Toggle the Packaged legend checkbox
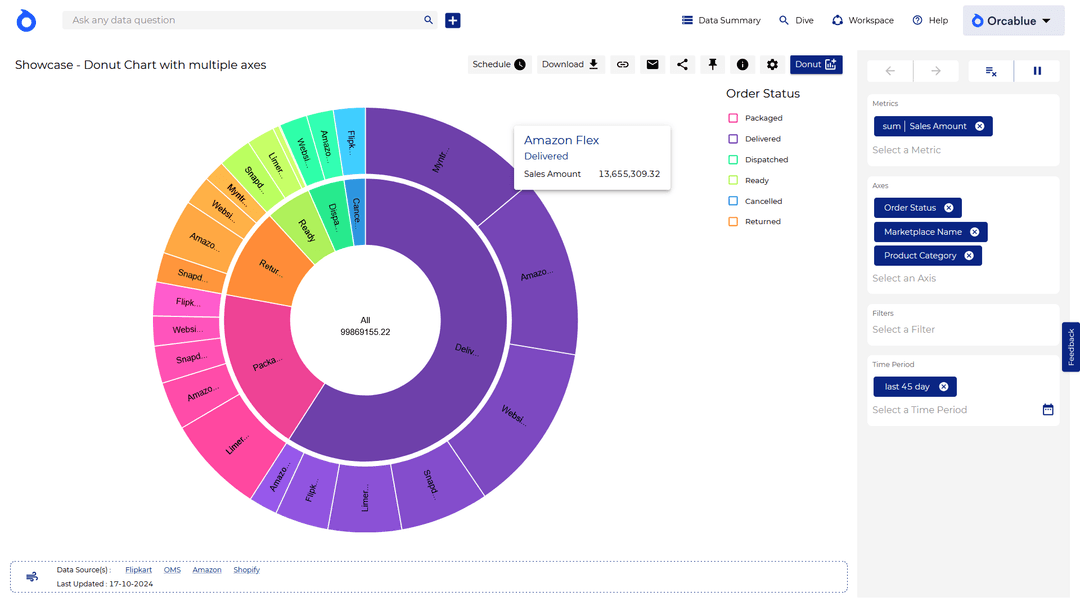Screen dimensions: 1080x608 733,118
